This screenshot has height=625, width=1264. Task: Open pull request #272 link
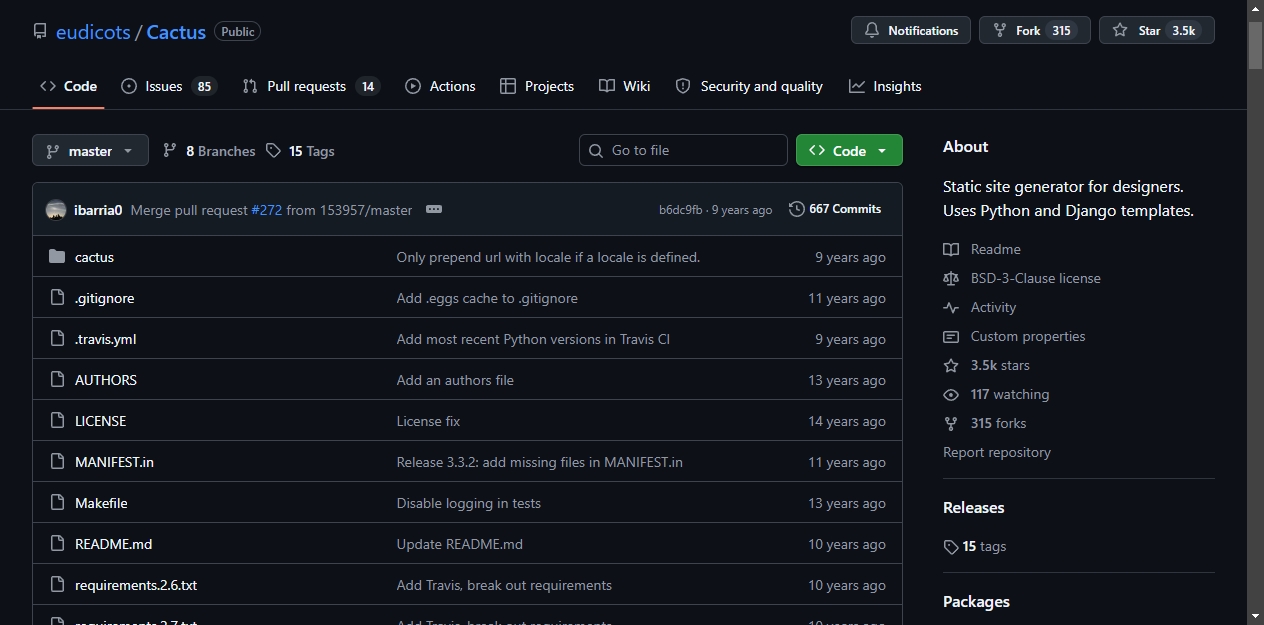pos(266,210)
